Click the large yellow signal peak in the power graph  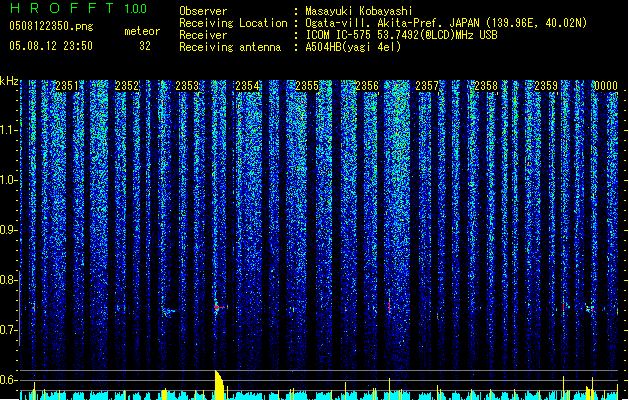[x=219, y=384]
